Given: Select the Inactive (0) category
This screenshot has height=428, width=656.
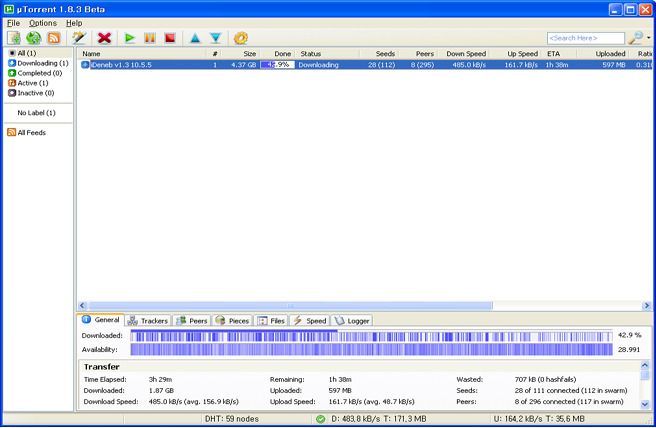Looking at the screenshot, I should (31, 93).
